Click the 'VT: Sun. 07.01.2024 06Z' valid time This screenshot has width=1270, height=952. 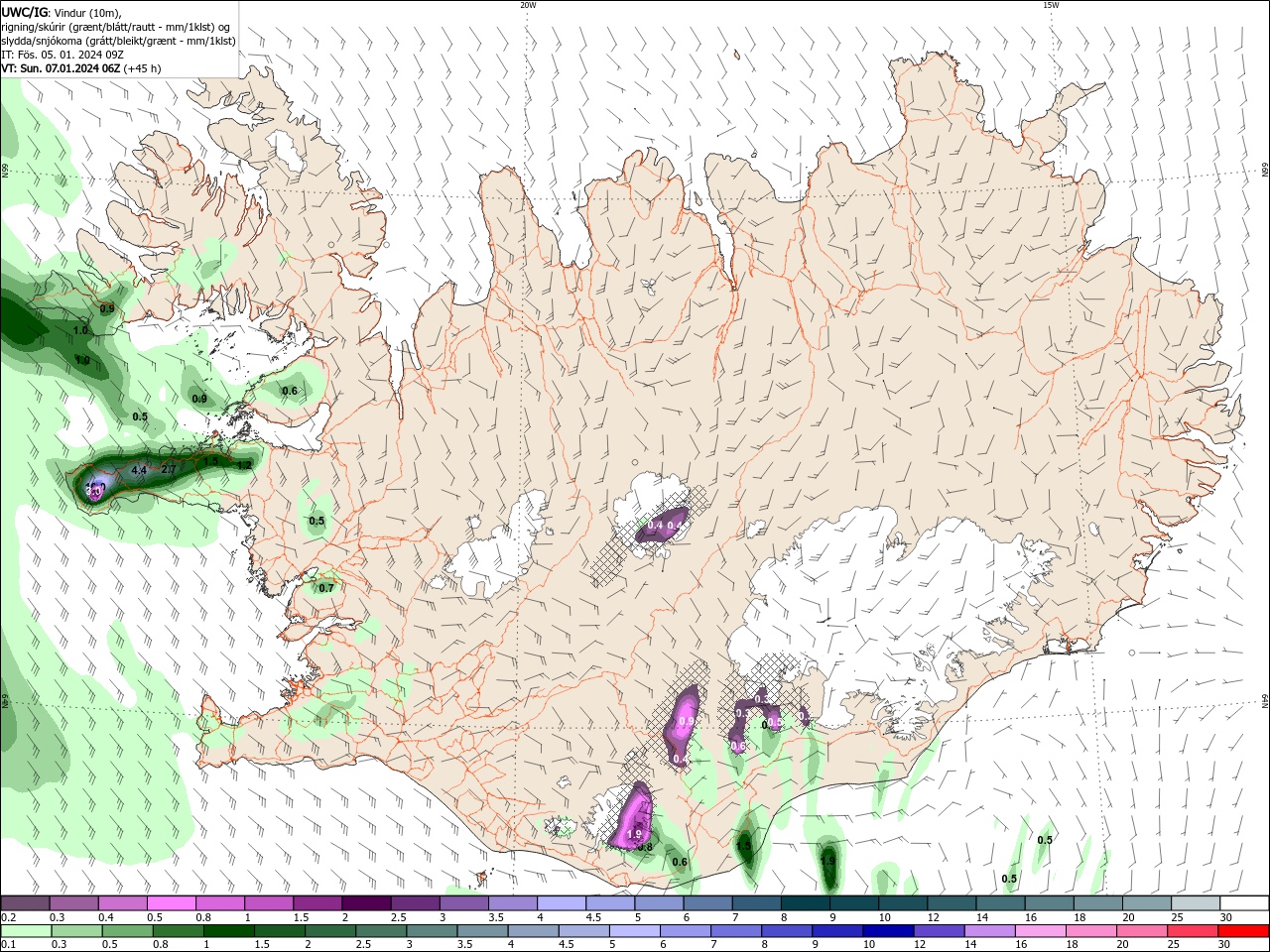[62, 68]
